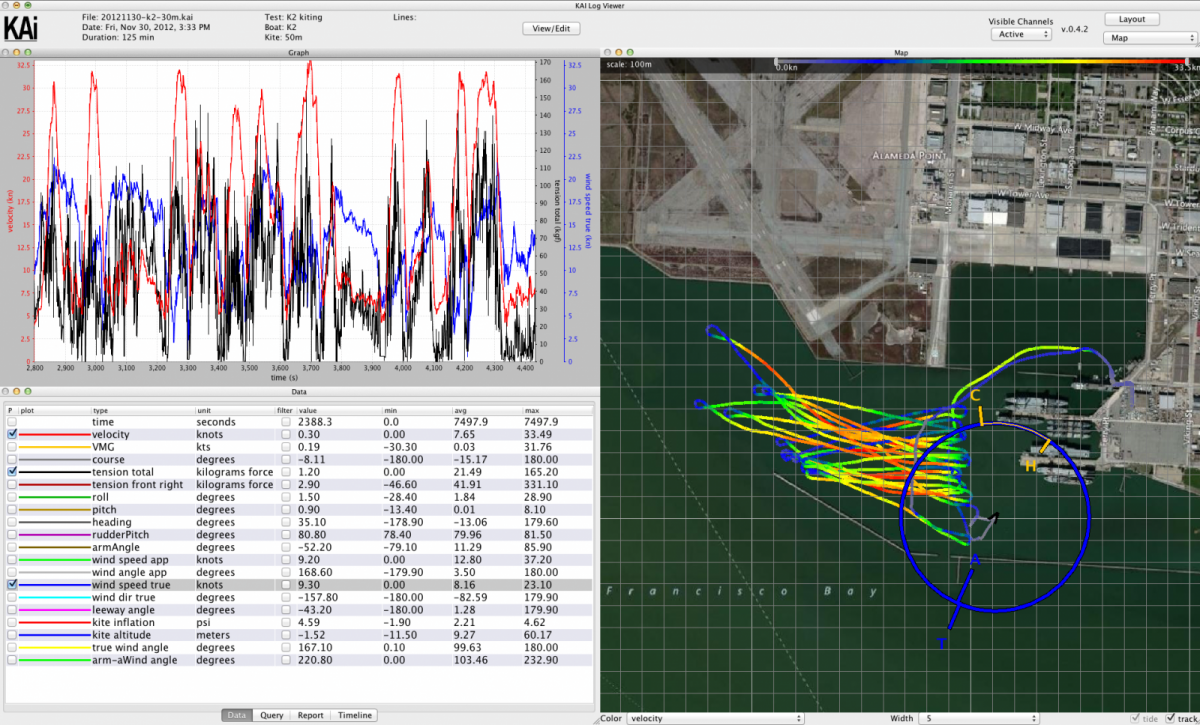Select the true wind angle row
The image size is (1200, 725).
click(299, 647)
